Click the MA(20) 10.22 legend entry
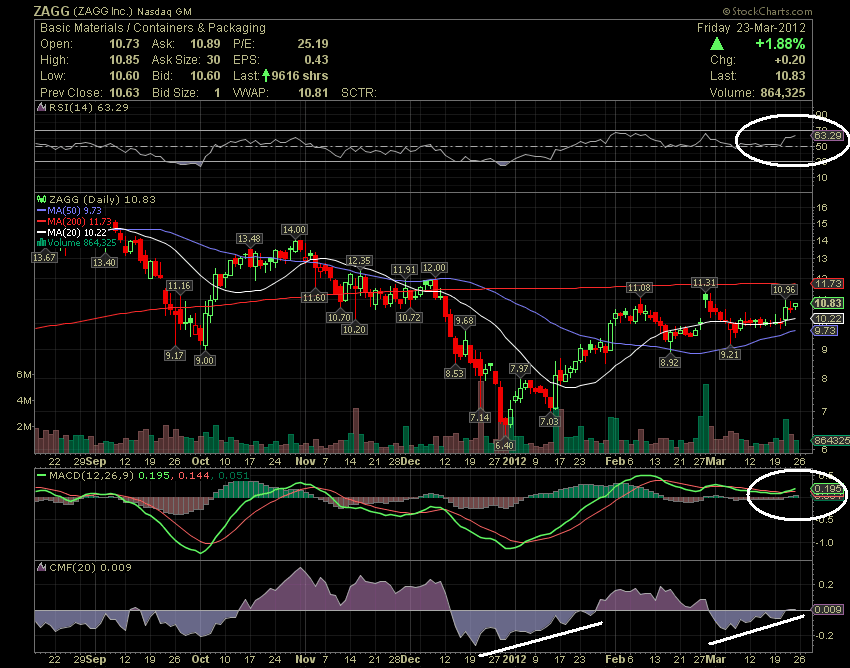 [x=77, y=232]
